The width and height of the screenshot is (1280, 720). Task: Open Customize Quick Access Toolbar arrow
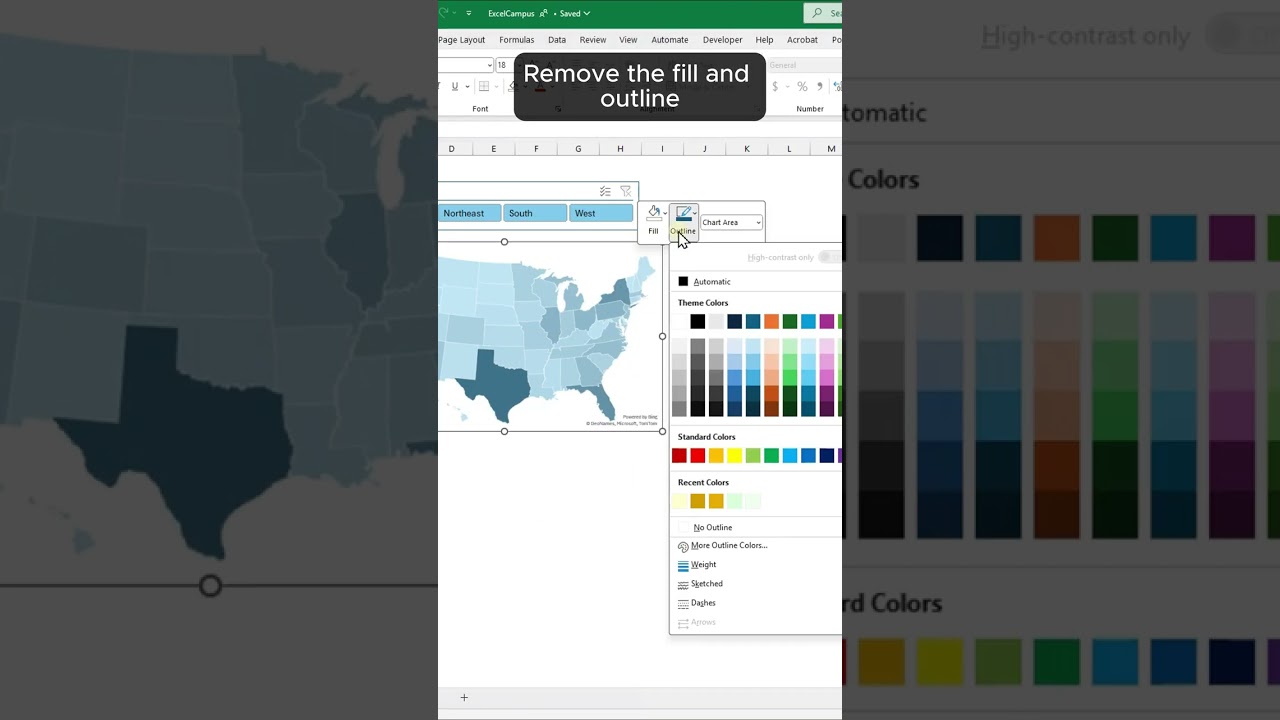469,13
